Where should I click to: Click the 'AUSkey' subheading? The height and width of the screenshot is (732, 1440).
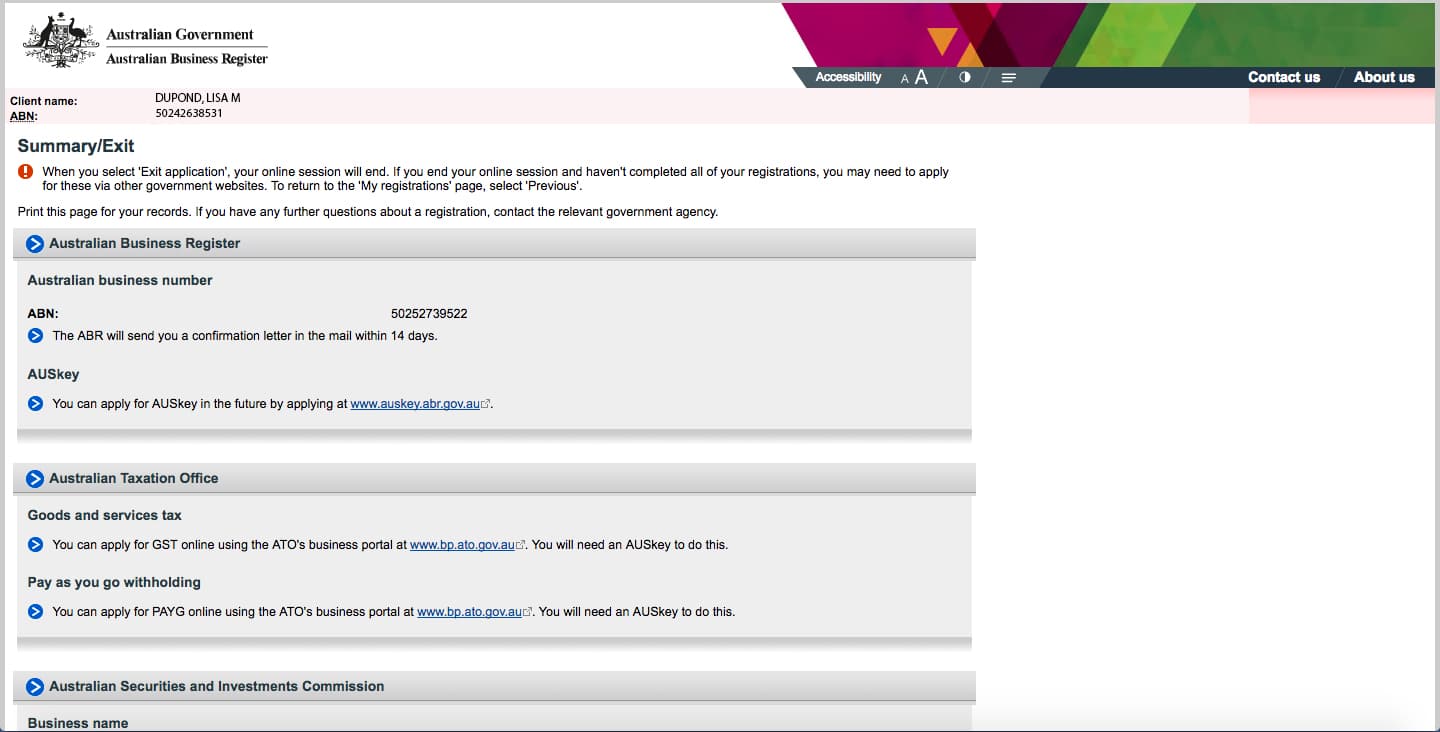click(x=53, y=374)
